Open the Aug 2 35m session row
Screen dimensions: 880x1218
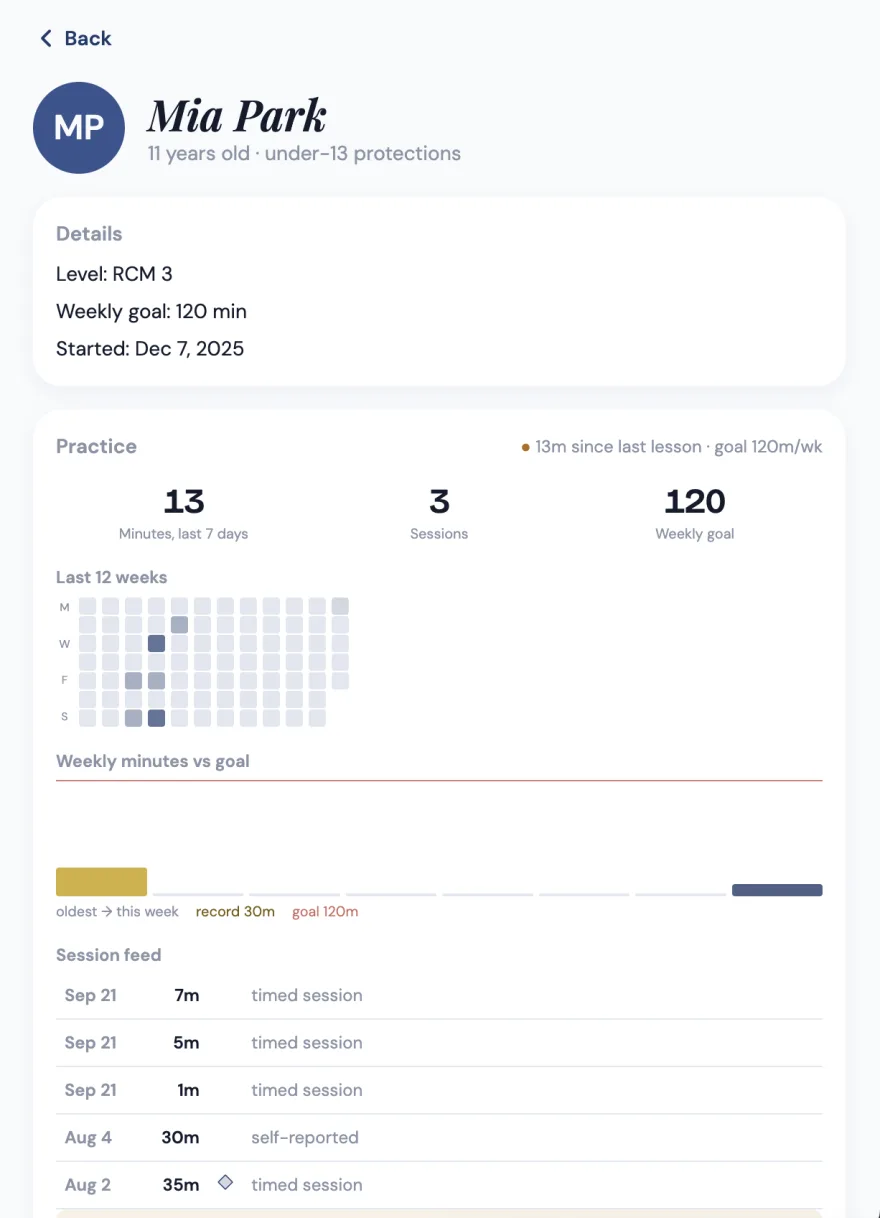click(x=439, y=1185)
